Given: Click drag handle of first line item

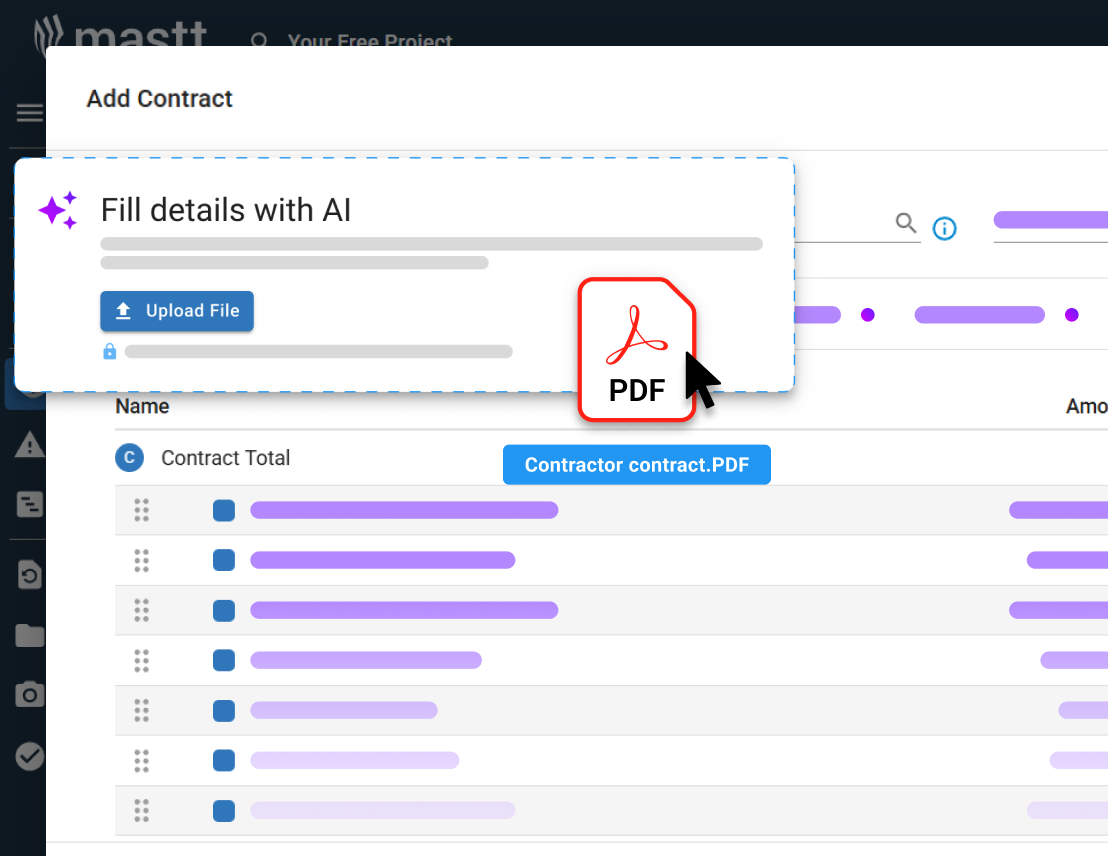Looking at the screenshot, I should (x=141, y=510).
